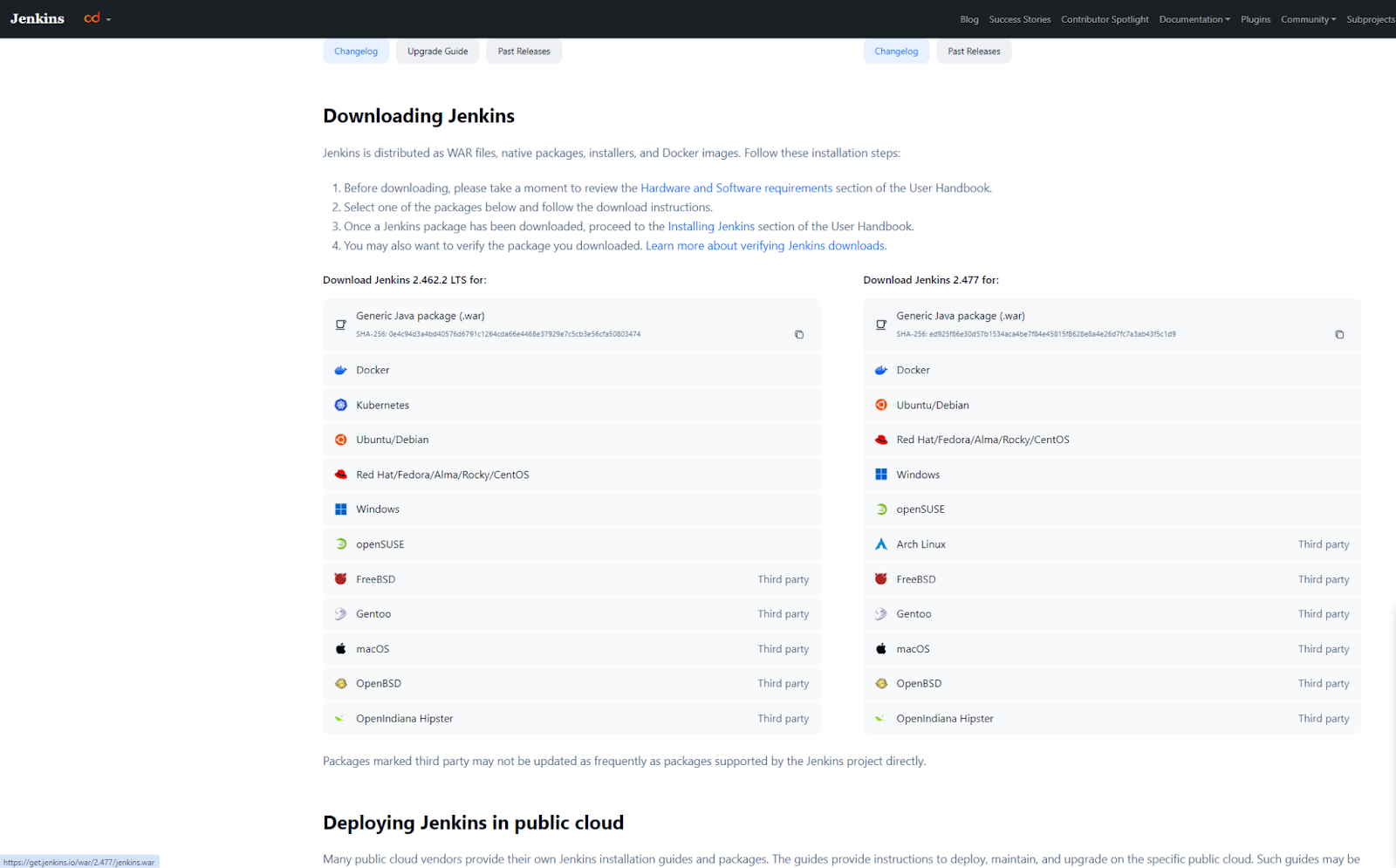Click the OpenBSD pufferfish icon in 2.477 list
The height and width of the screenshot is (868, 1396).
[x=881, y=684]
